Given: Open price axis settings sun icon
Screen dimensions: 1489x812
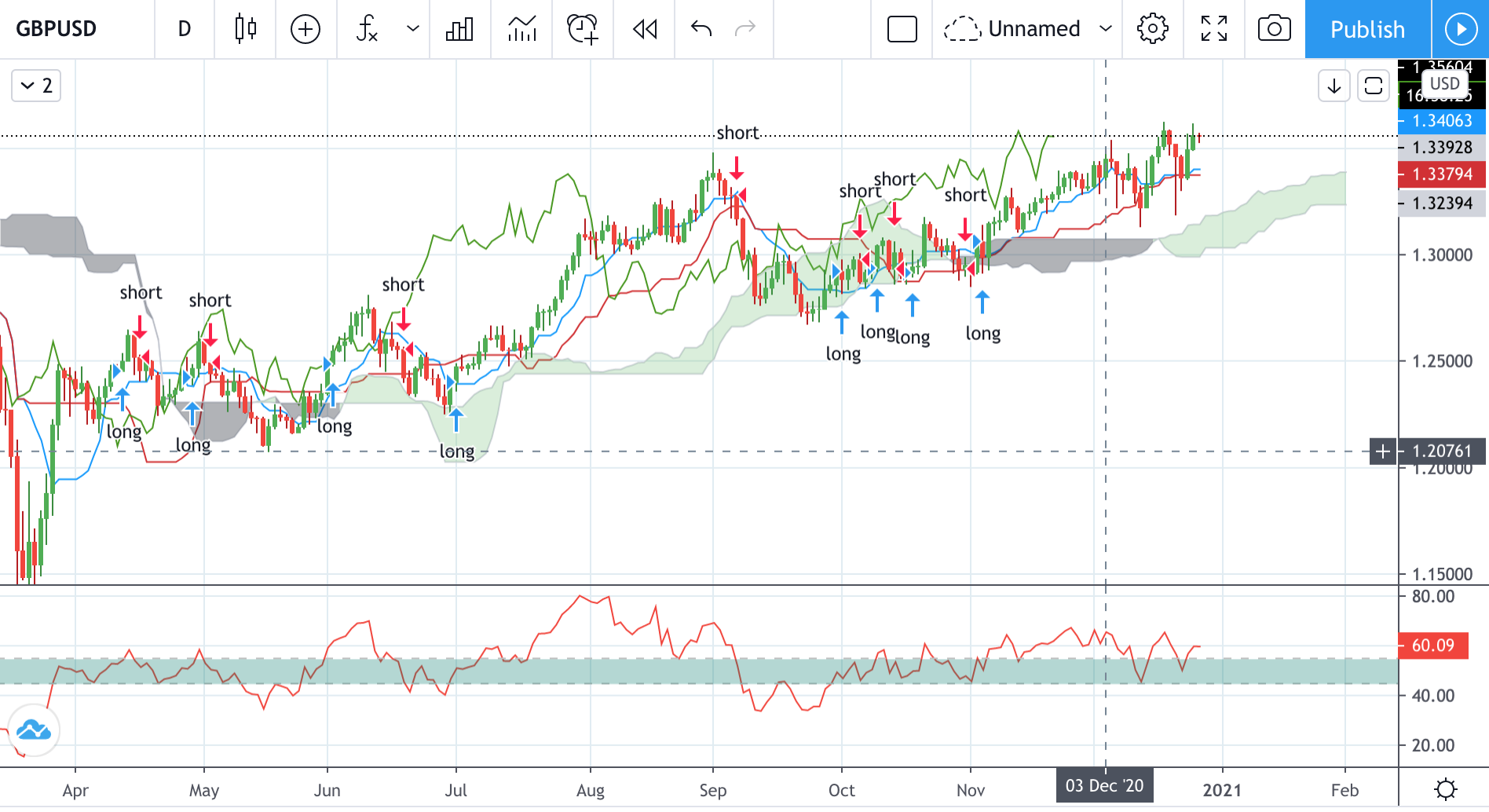Looking at the screenshot, I should 1445,789.
